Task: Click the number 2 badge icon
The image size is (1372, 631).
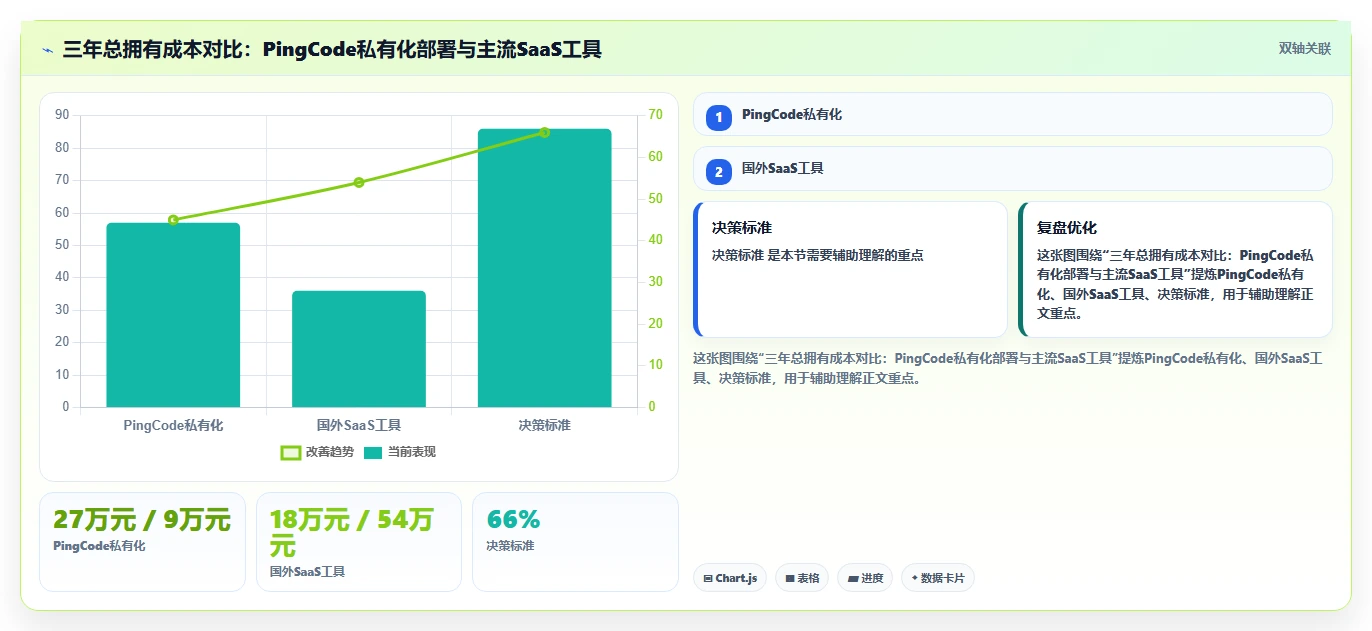Action: pyautogui.click(x=718, y=171)
